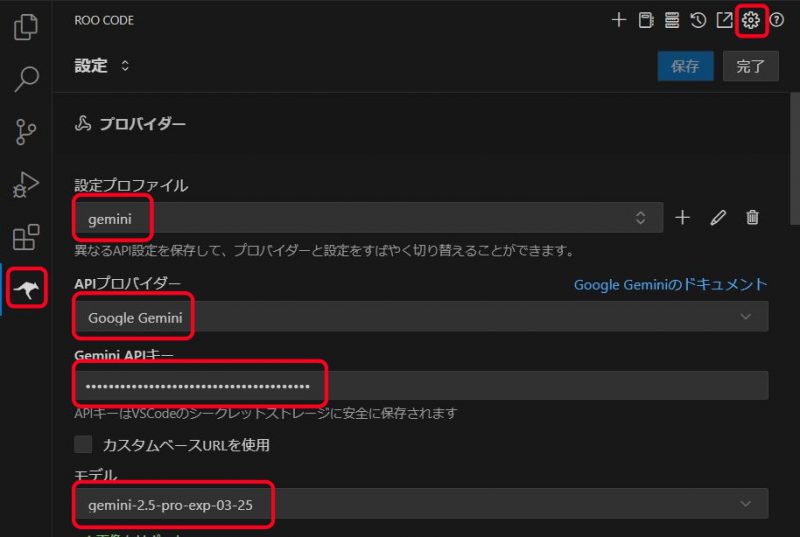Screen dimensions: 800x537
Task: Click the ROO CODE panel title
Action: coord(104,20)
